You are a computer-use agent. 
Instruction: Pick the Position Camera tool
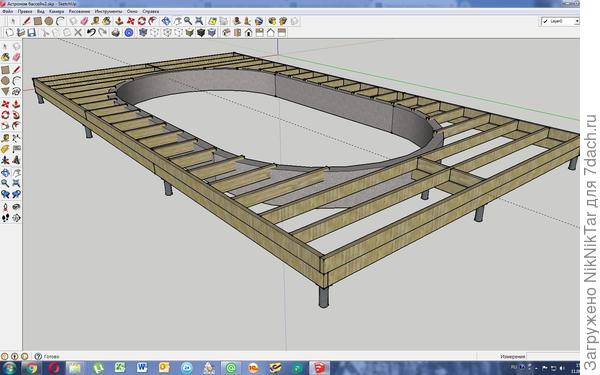[5, 207]
